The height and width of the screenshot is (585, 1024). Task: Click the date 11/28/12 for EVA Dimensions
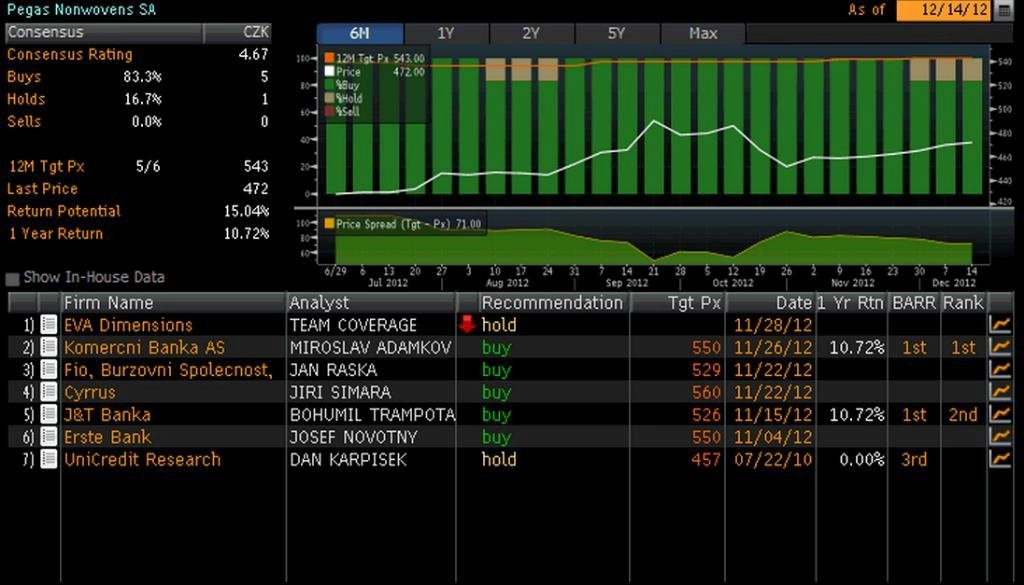coord(773,325)
